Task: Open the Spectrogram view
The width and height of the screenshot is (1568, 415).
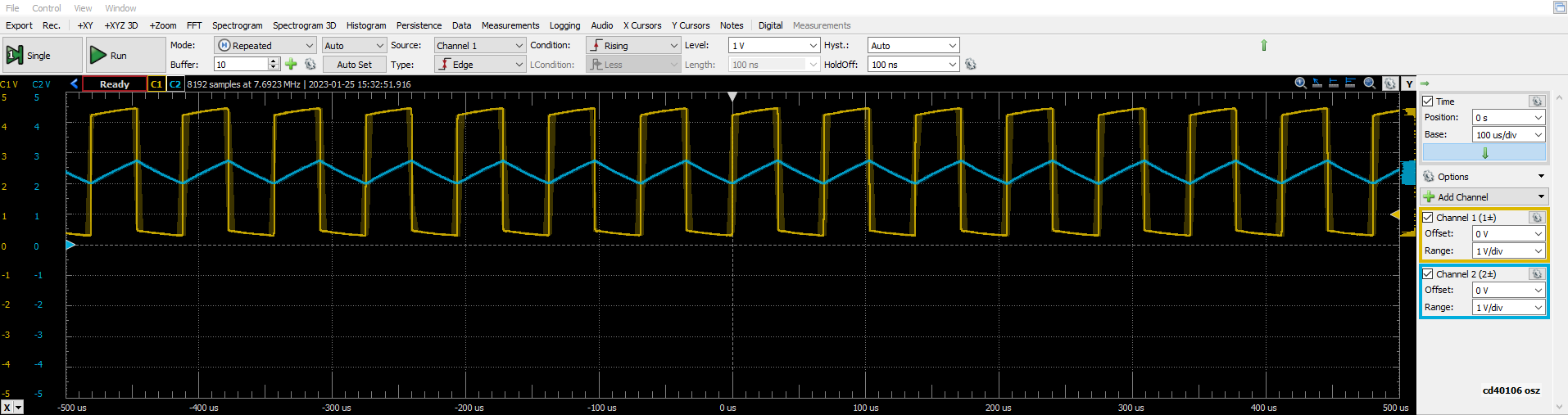Action: [x=238, y=25]
